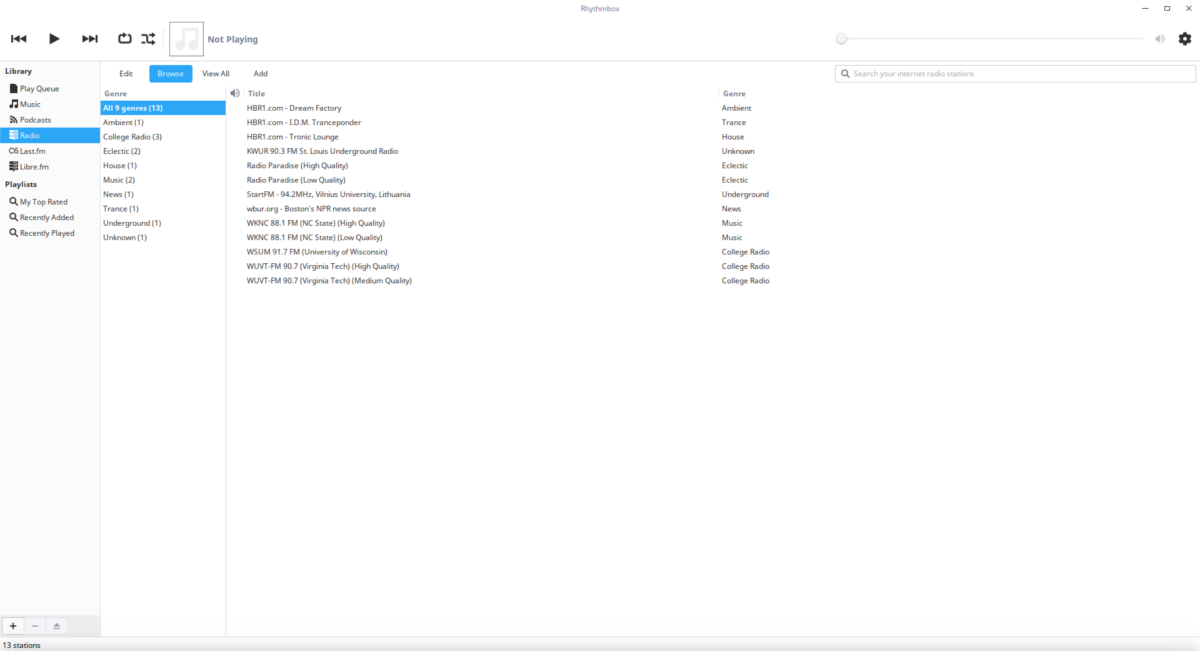The width and height of the screenshot is (1200, 651).
Task: Click the playing indicator speaker column header
Action: pyautogui.click(x=235, y=93)
